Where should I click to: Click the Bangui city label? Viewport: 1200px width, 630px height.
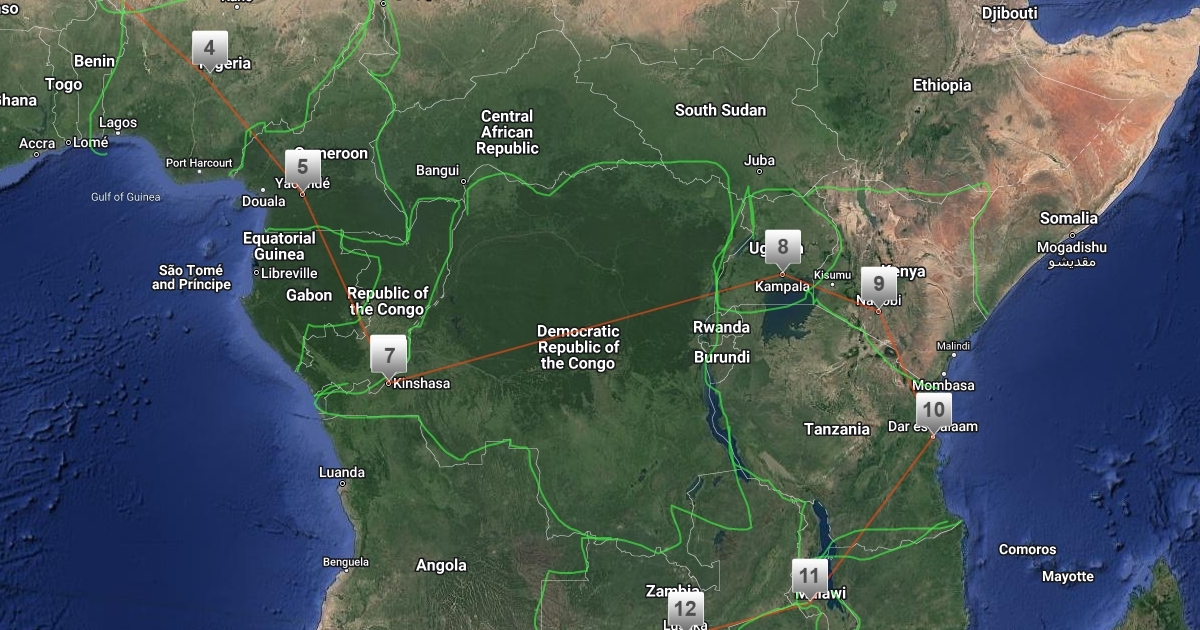point(437,170)
